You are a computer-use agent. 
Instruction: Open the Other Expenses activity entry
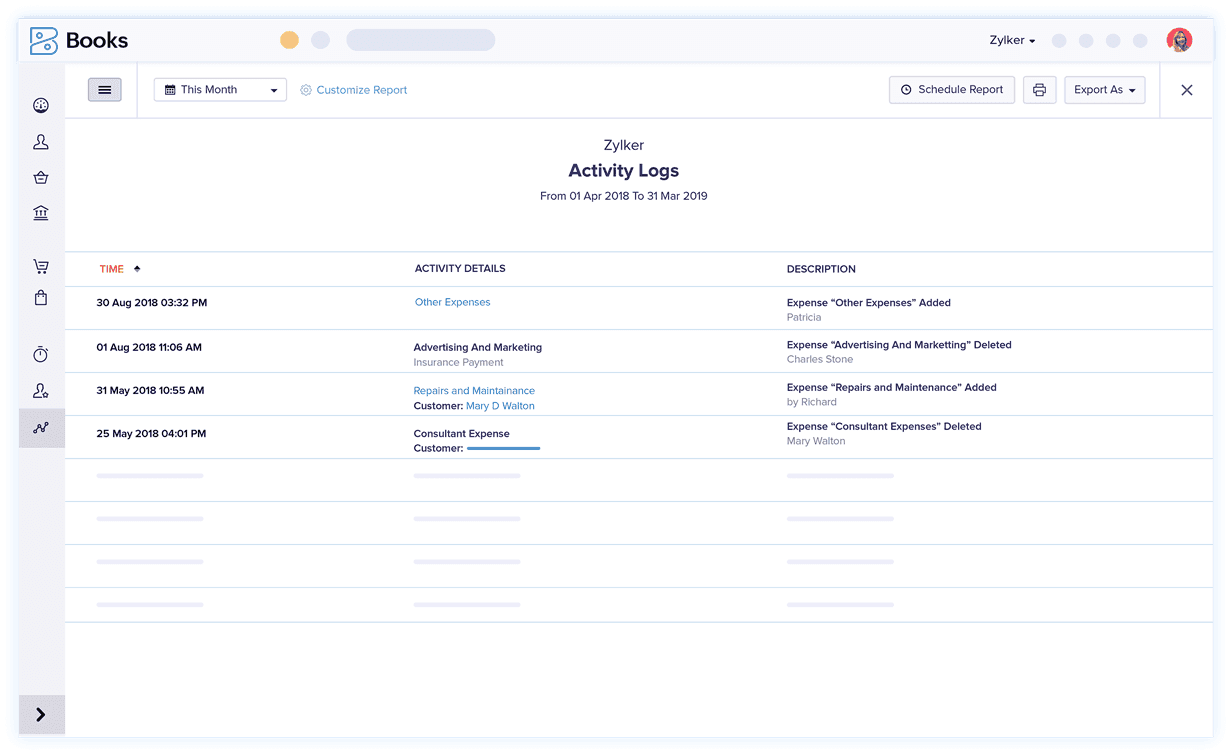pyautogui.click(x=452, y=301)
